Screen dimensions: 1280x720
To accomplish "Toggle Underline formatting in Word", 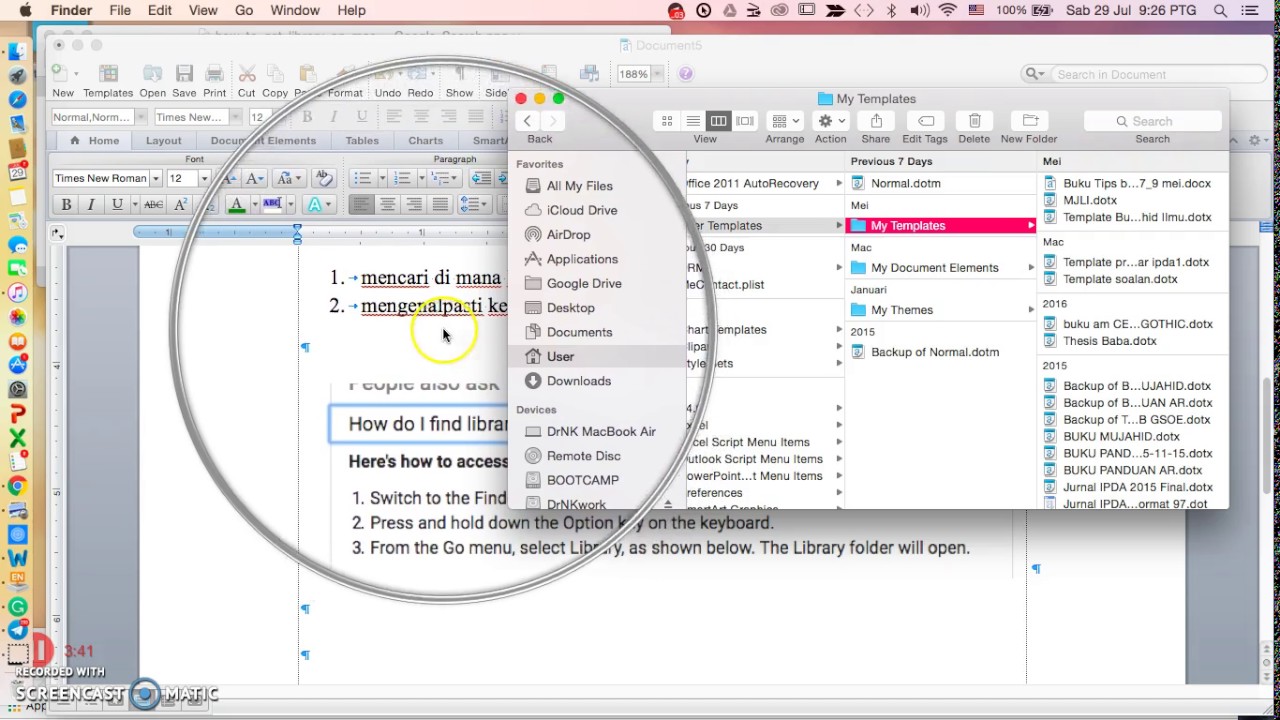I will (117, 204).
